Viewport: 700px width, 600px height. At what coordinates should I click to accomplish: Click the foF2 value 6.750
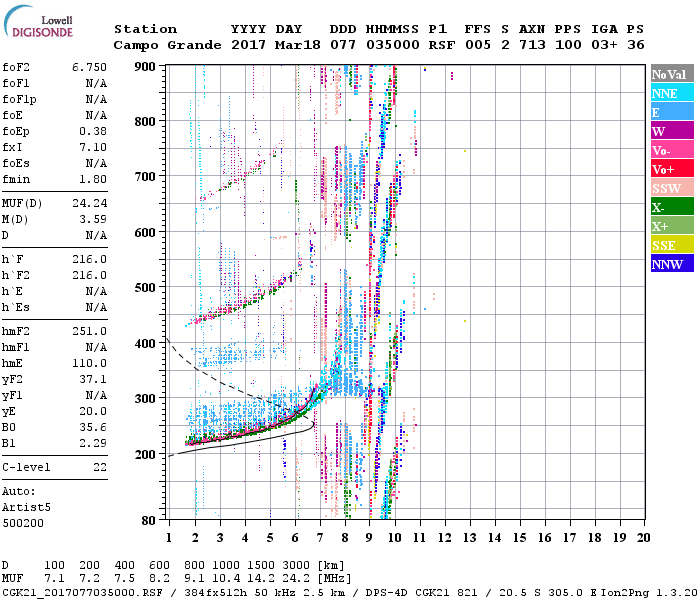click(x=89, y=67)
